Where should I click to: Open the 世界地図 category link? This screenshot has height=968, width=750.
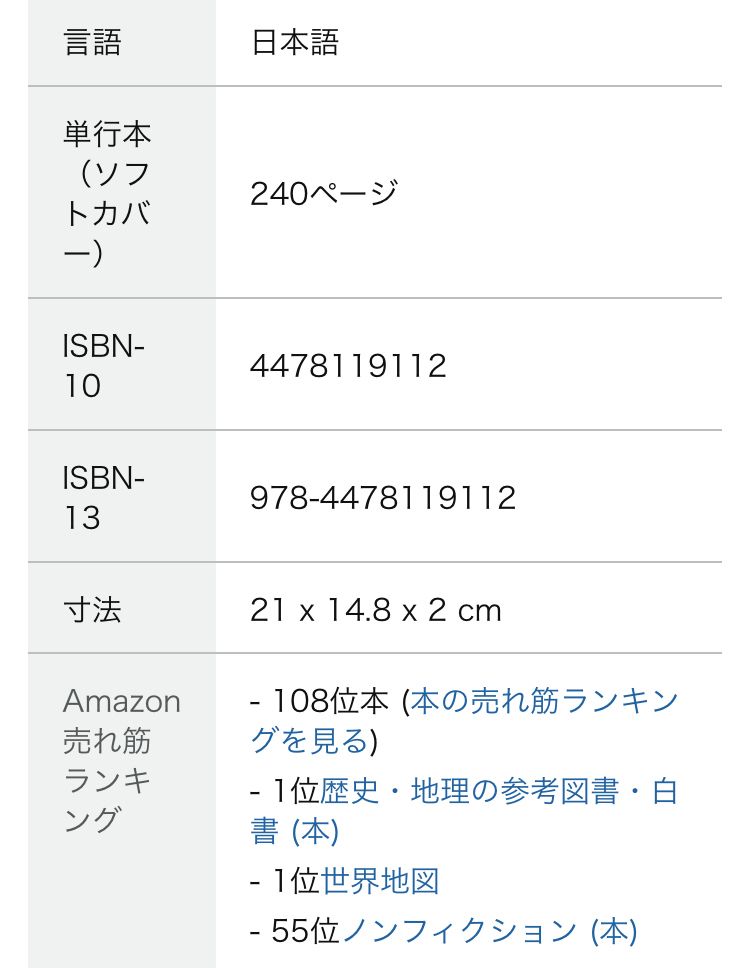(380, 881)
